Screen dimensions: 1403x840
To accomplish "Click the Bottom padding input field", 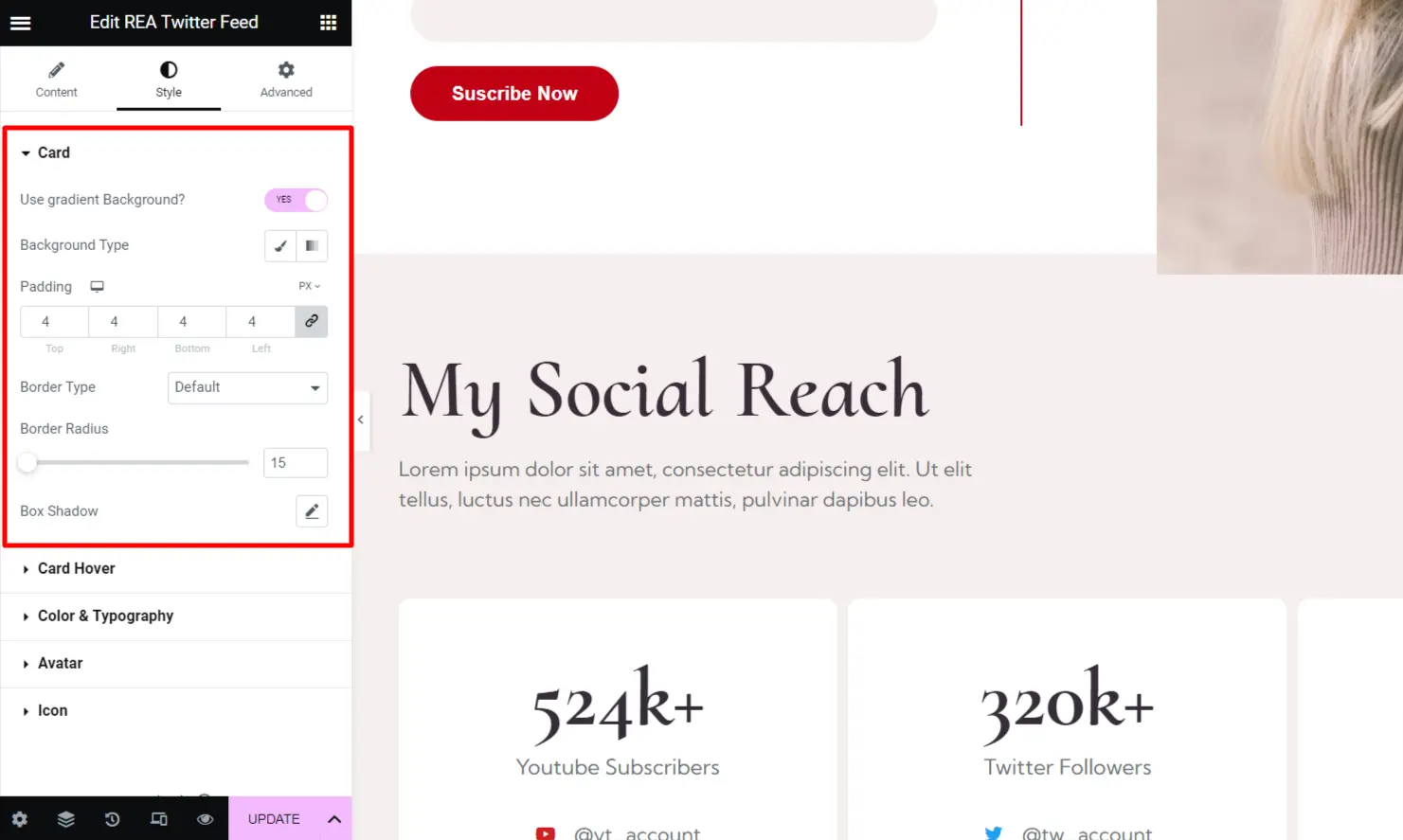I will pyautogui.click(x=192, y=322).
